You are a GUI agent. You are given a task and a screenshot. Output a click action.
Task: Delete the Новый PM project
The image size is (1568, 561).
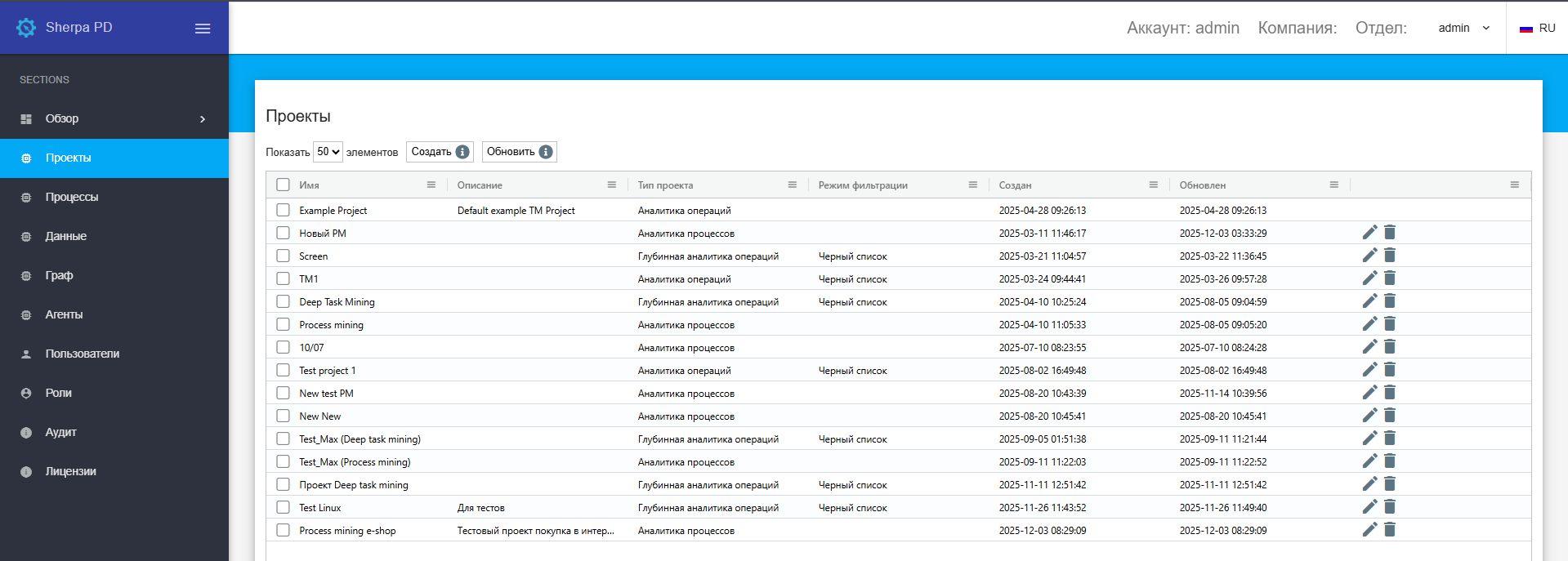tap(1389, 233)
